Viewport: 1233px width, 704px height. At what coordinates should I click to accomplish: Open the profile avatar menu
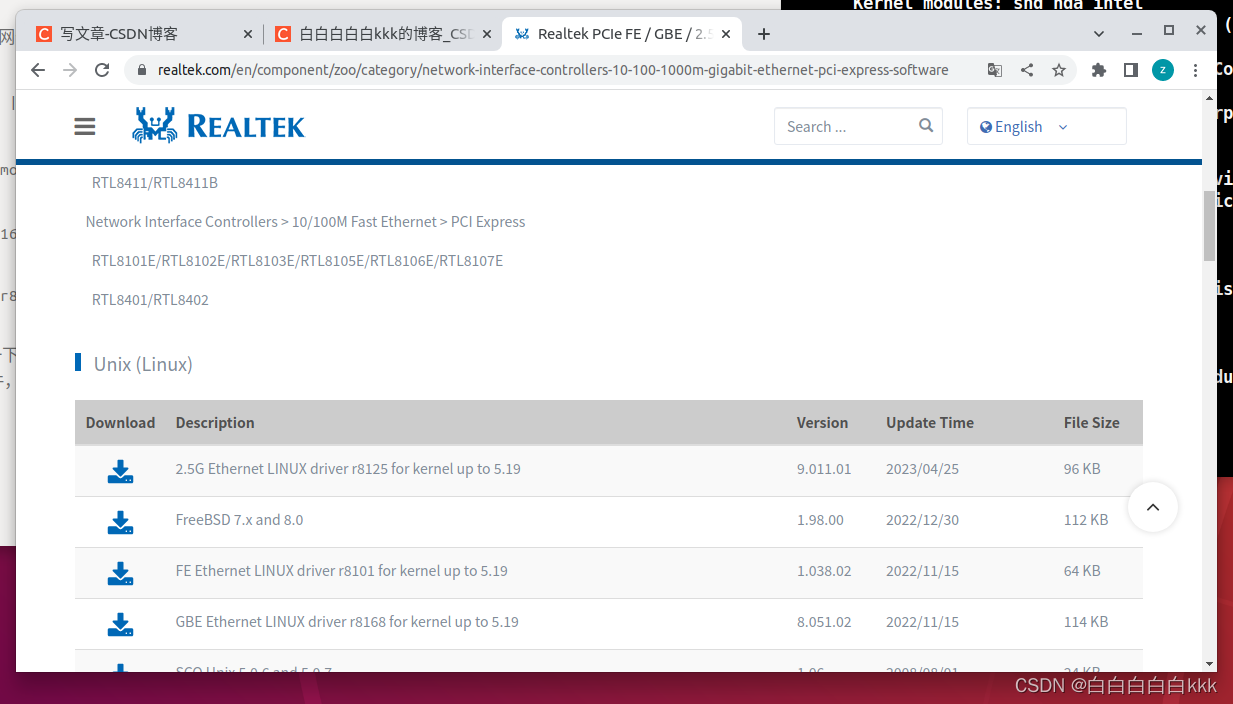click(x=1163, y=70)
